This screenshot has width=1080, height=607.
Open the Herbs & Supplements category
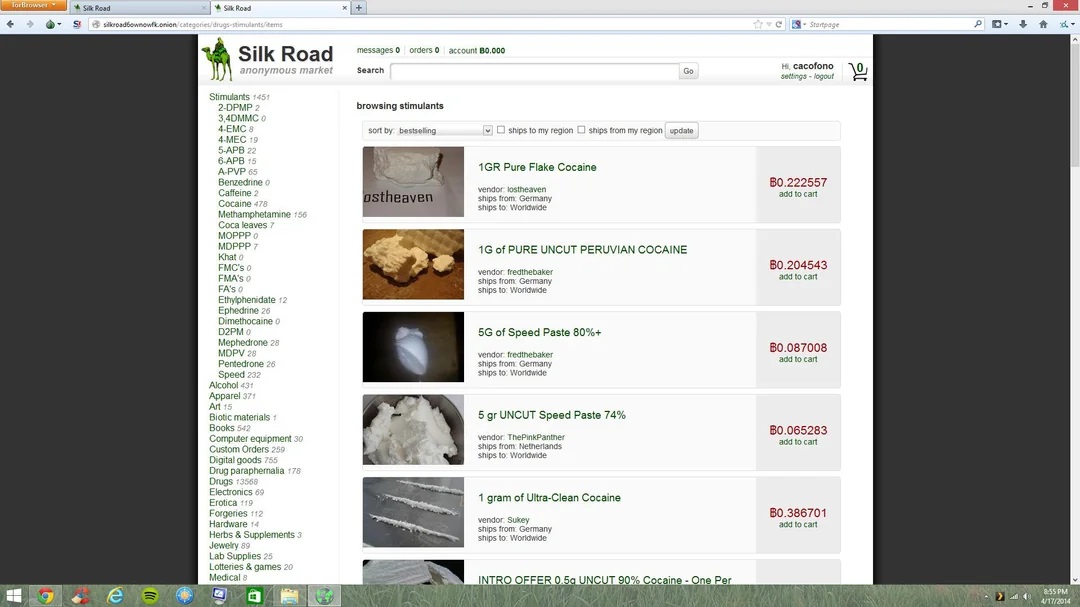point(251,535)
